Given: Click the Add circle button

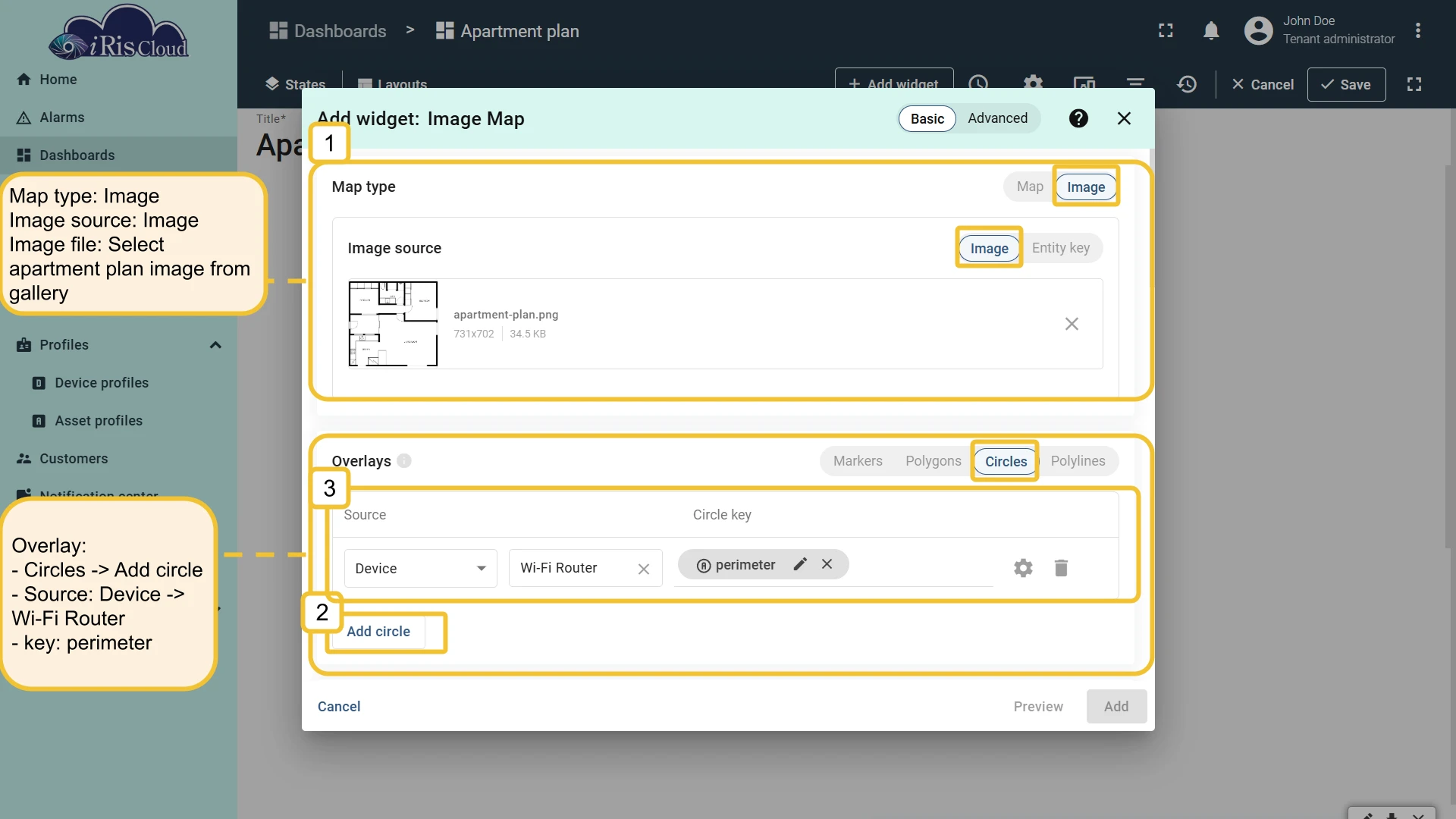Looking at the screenshot, I should coord(378,631).
